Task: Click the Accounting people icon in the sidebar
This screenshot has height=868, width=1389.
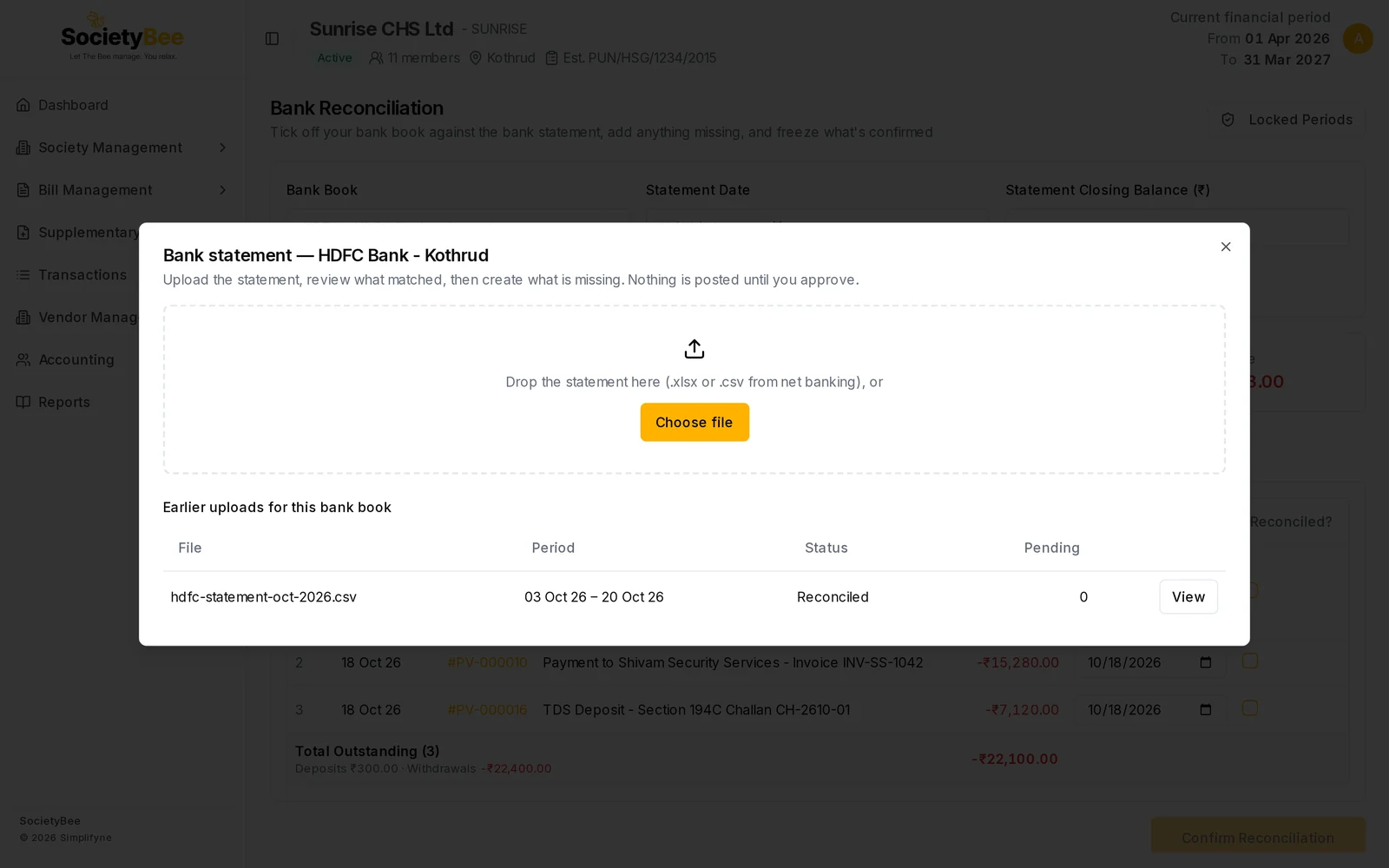Action: [x=23, y=360]
